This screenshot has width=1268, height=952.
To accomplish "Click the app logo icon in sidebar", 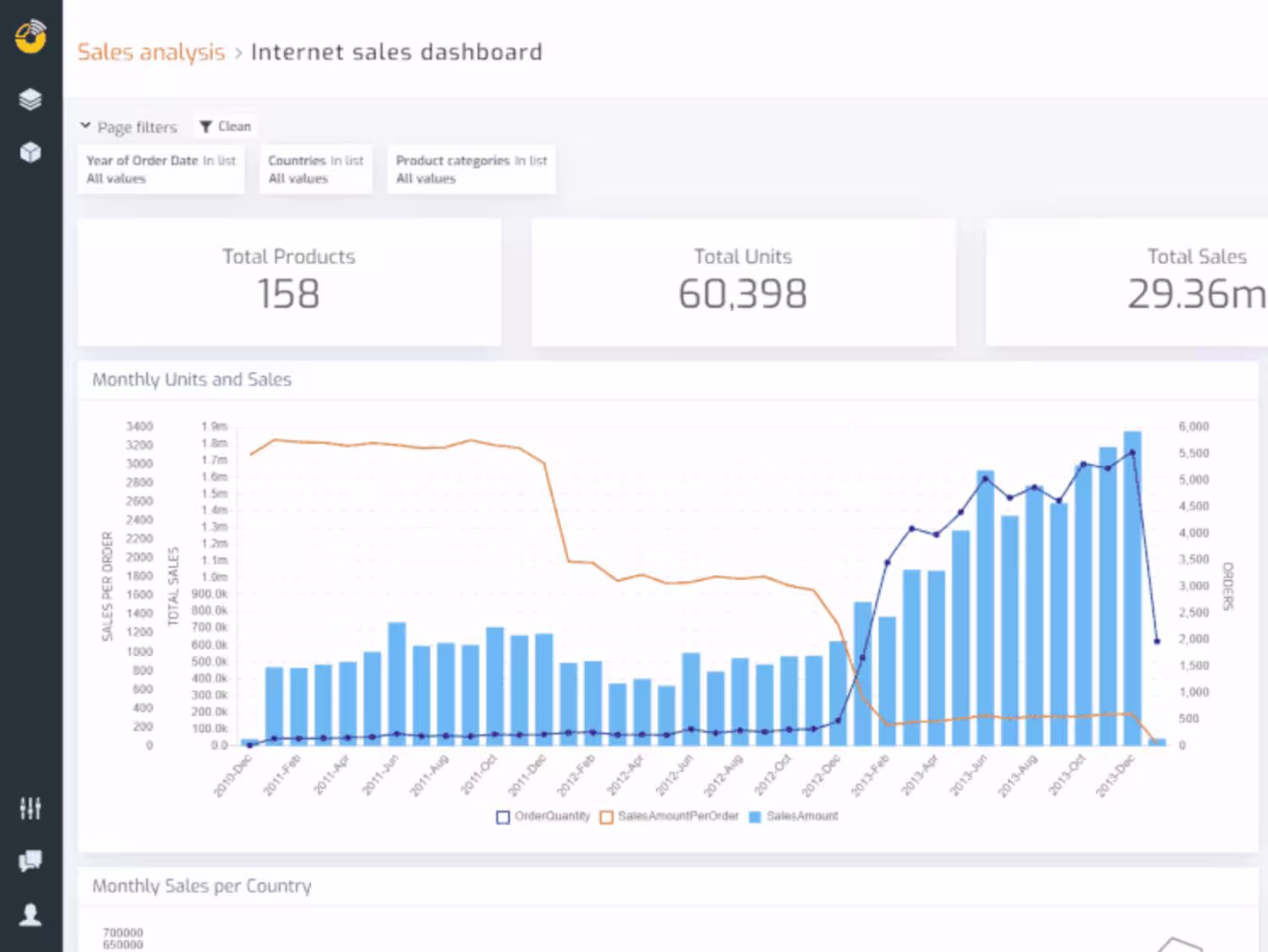I will point(30,36).
